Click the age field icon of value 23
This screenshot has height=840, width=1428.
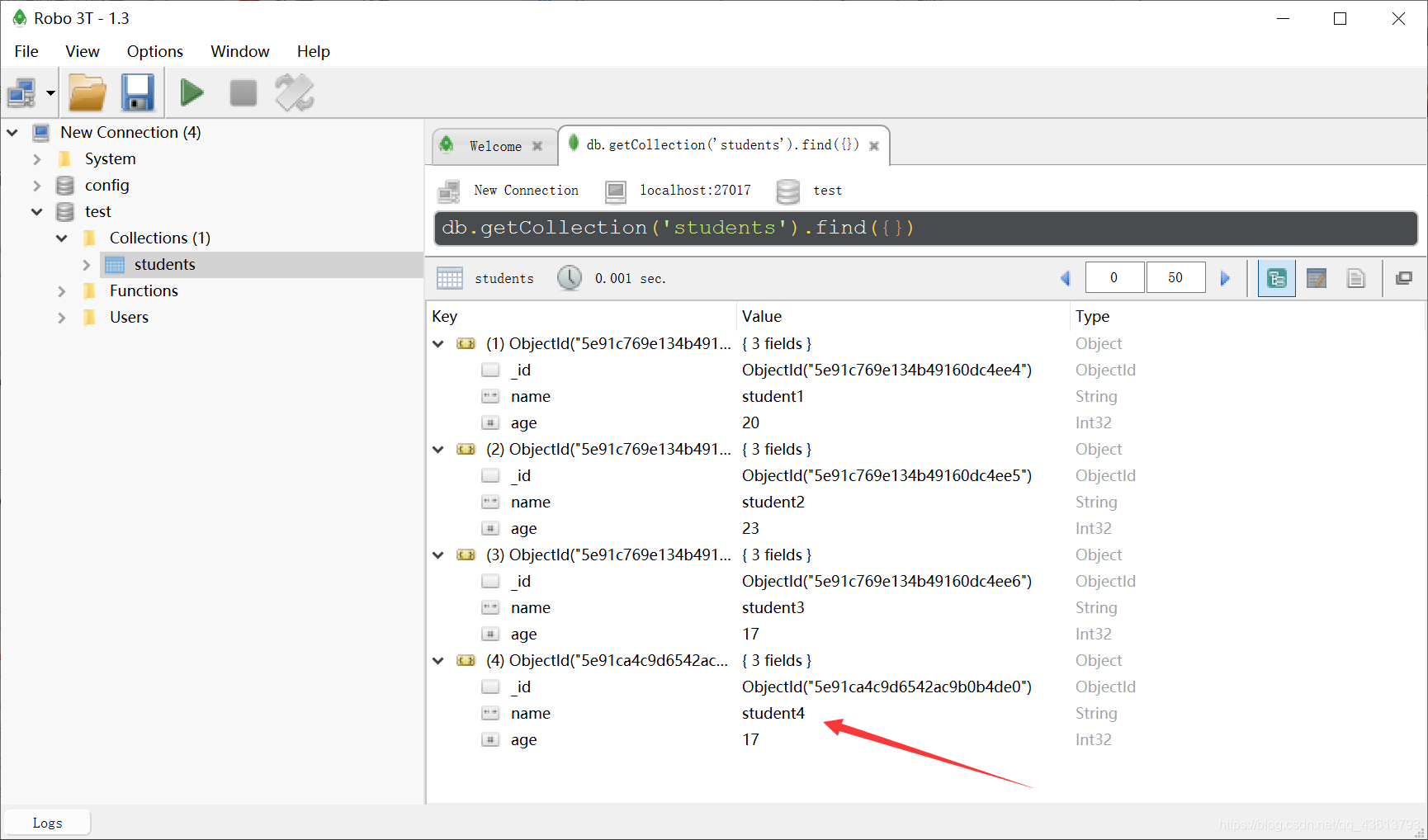[x=490, y=528]
